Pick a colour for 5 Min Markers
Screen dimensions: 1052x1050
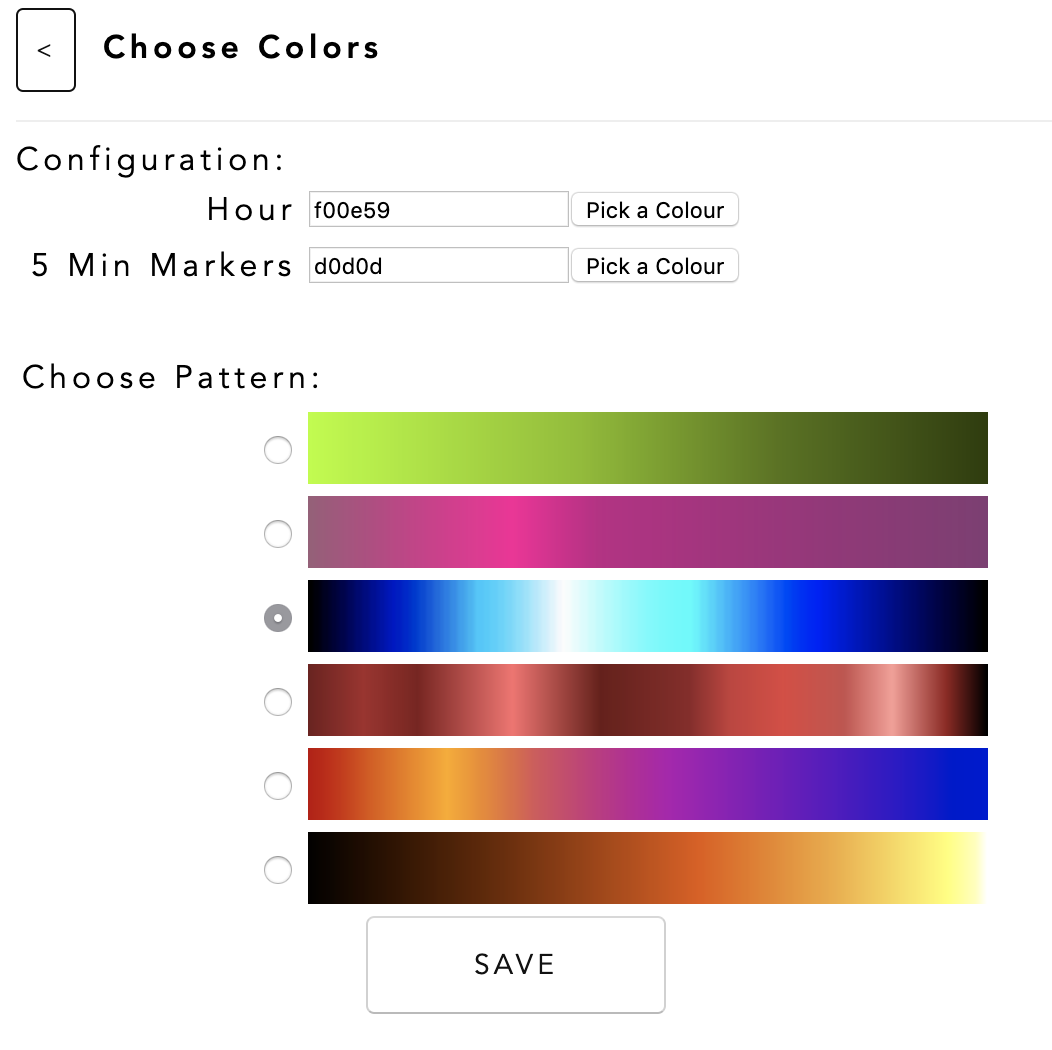[x=655, y=266]
